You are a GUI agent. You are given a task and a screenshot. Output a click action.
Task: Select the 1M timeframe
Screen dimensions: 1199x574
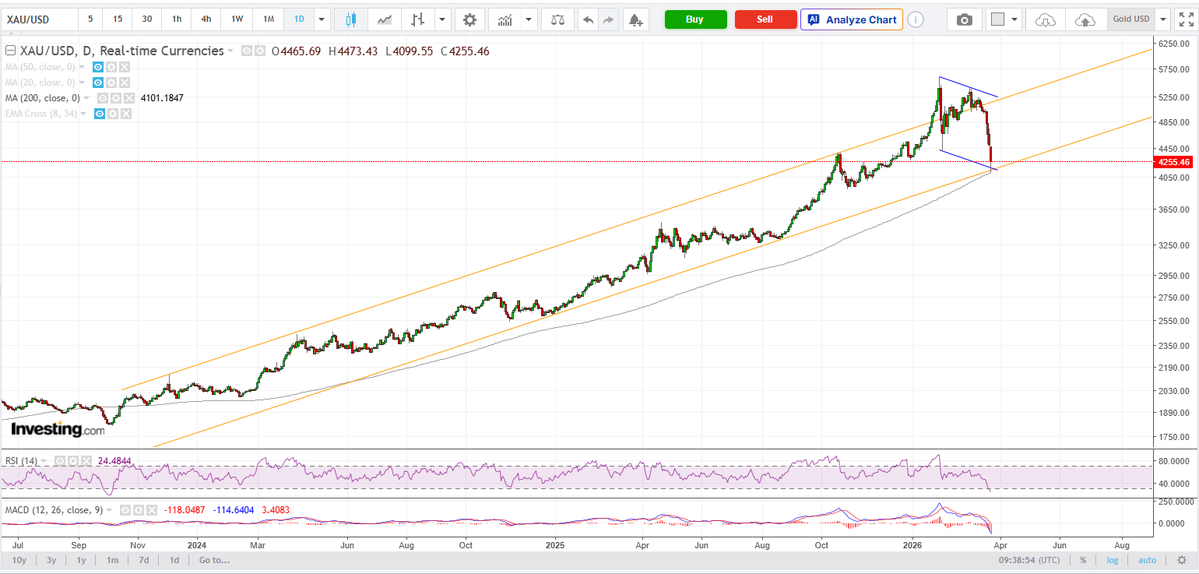[268, 19]
